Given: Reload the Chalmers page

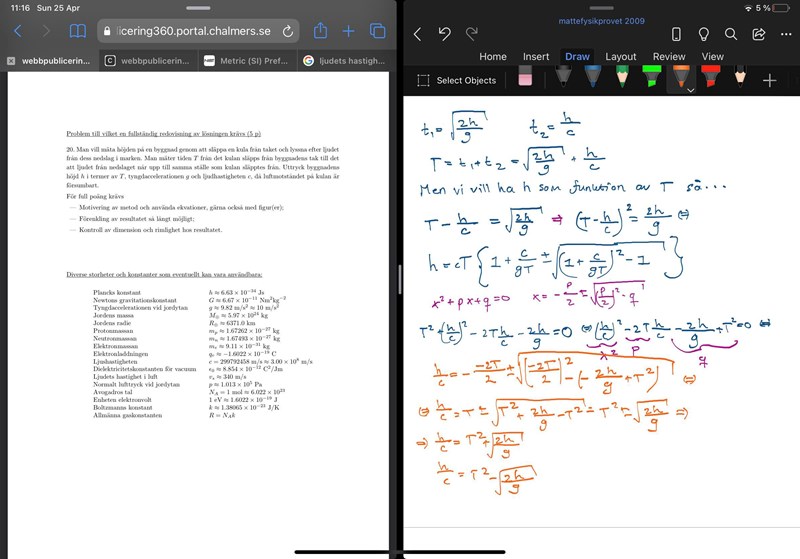Looking at the screenshot, I should 289,32.
